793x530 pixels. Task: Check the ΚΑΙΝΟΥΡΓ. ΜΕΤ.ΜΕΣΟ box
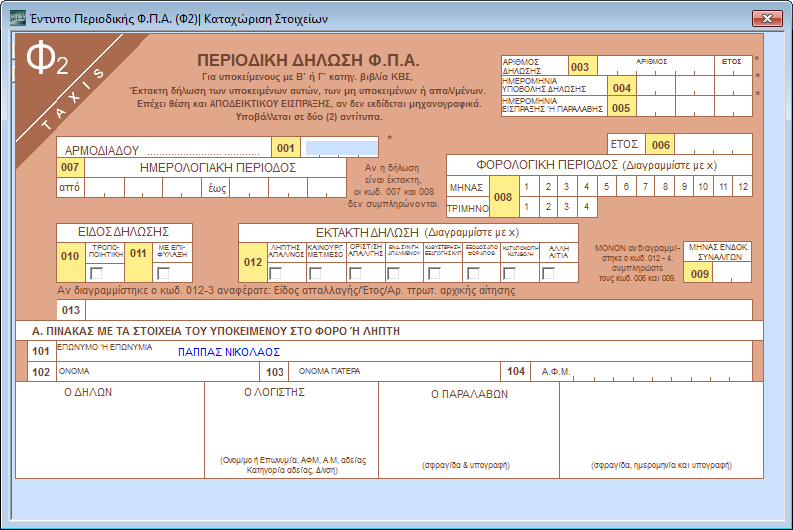[315, 274]
